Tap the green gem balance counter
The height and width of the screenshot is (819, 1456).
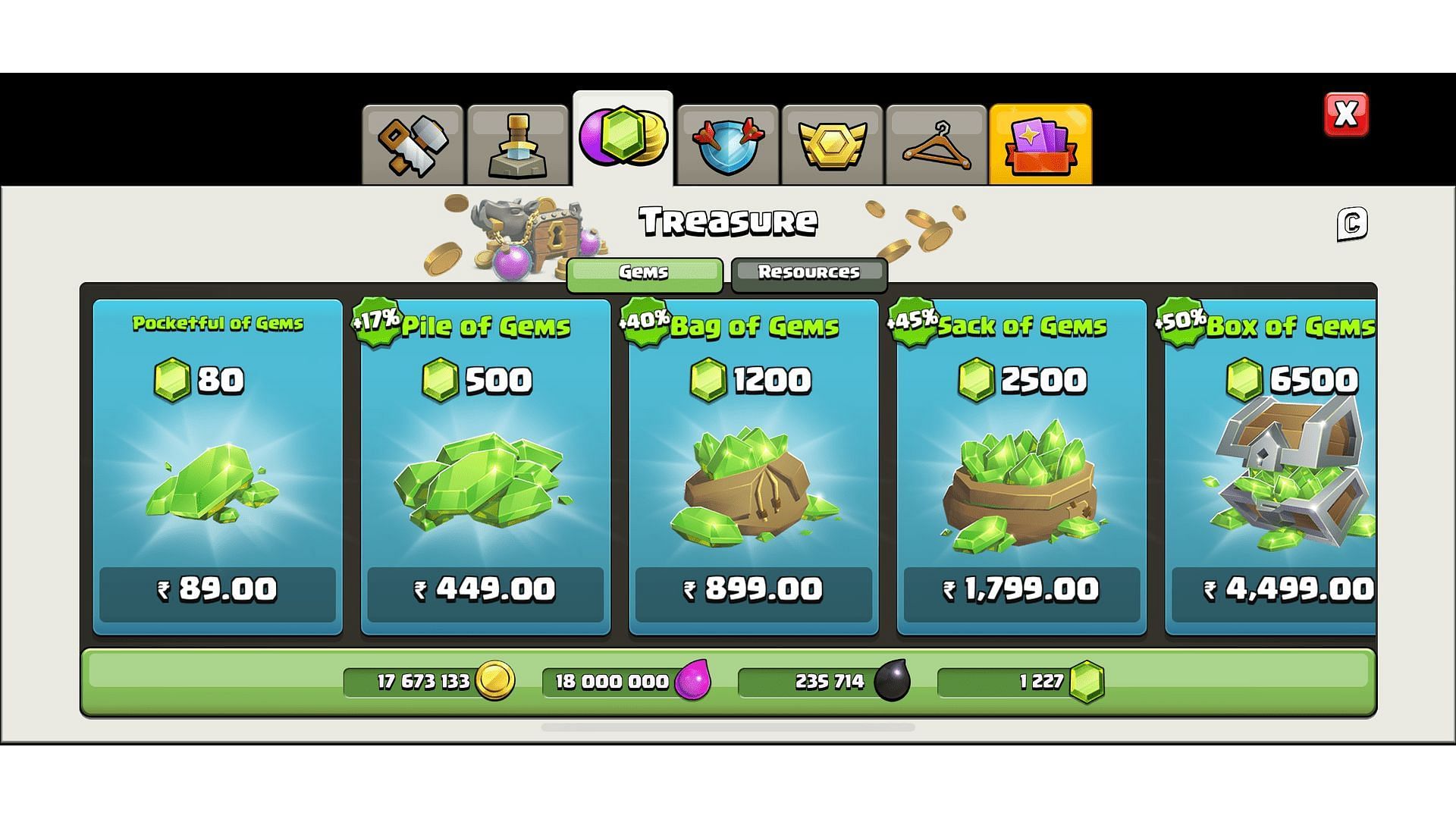pyautogui.click(x=1021, y=681)
